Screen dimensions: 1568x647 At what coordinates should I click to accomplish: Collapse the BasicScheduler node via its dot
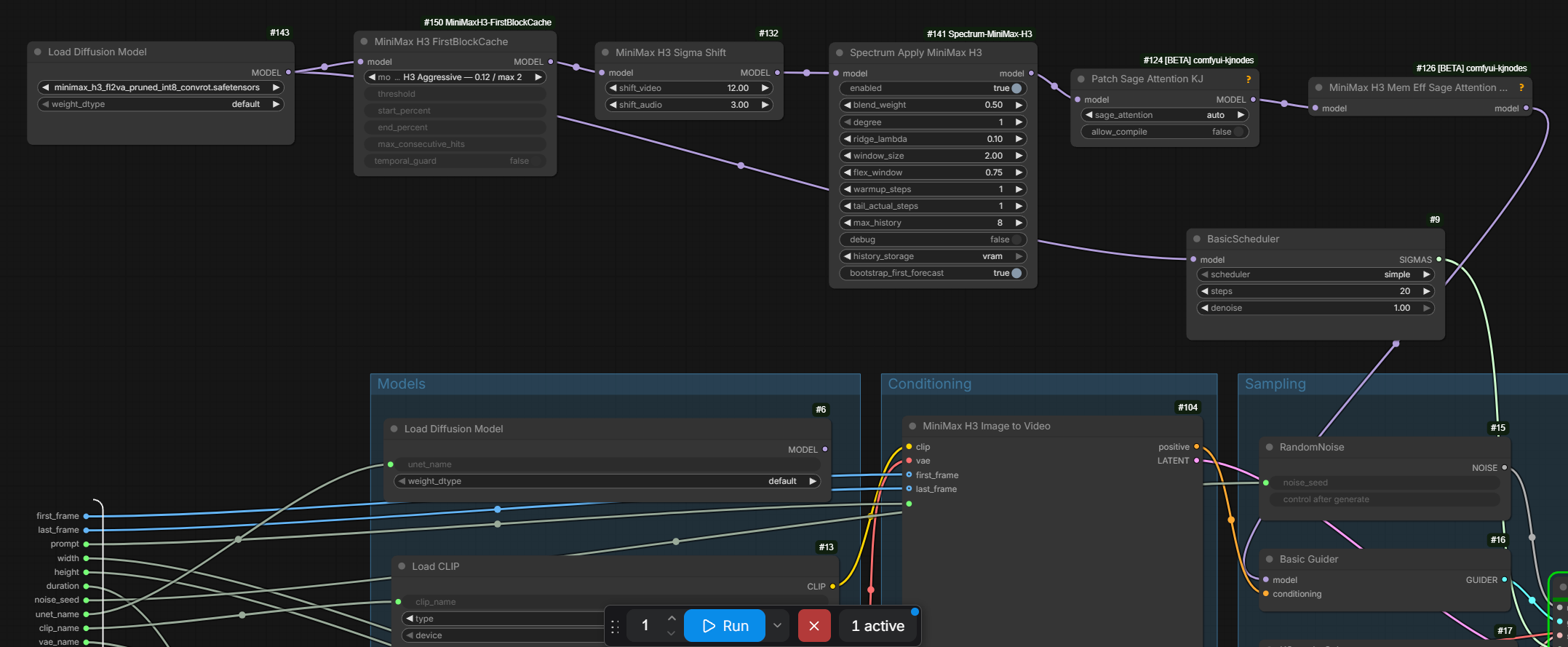1197,239
